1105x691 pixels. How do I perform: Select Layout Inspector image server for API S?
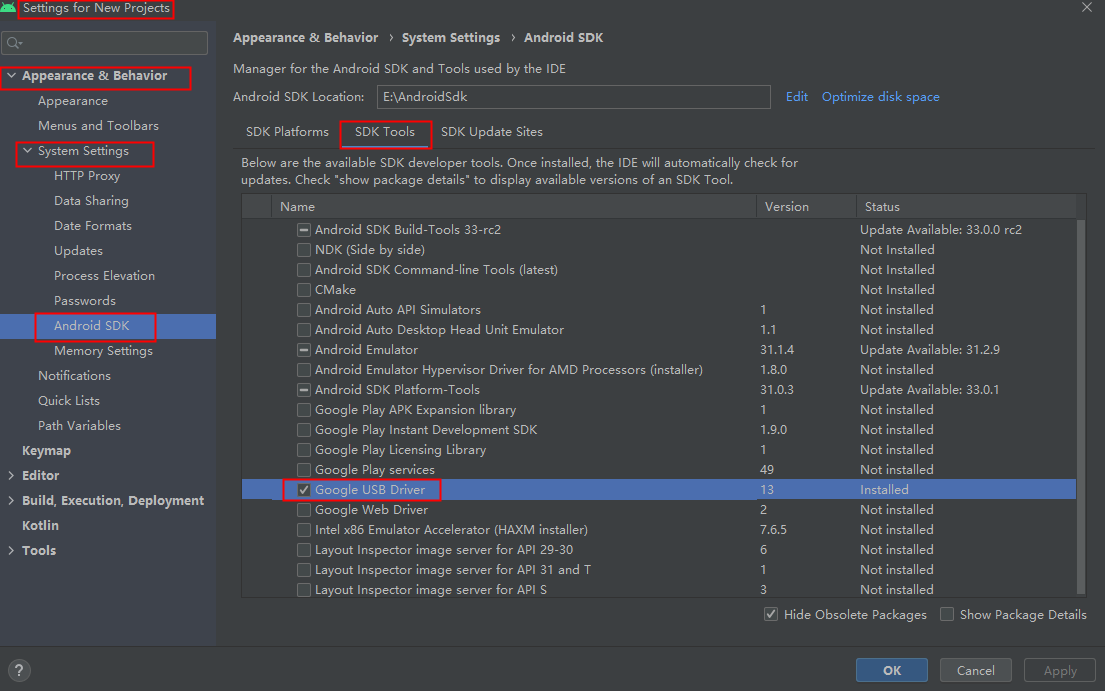pos(659,590)
